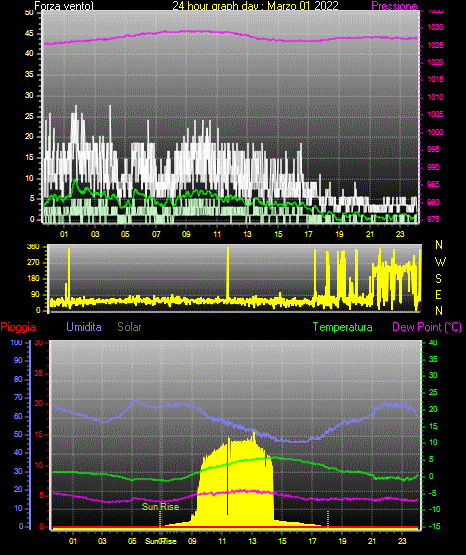Image resolution: width=466 pixels, height=555 pixels.
Task: Click the S compass label beside direction chart
Action: pyautogui.click(x=438, y=279)
